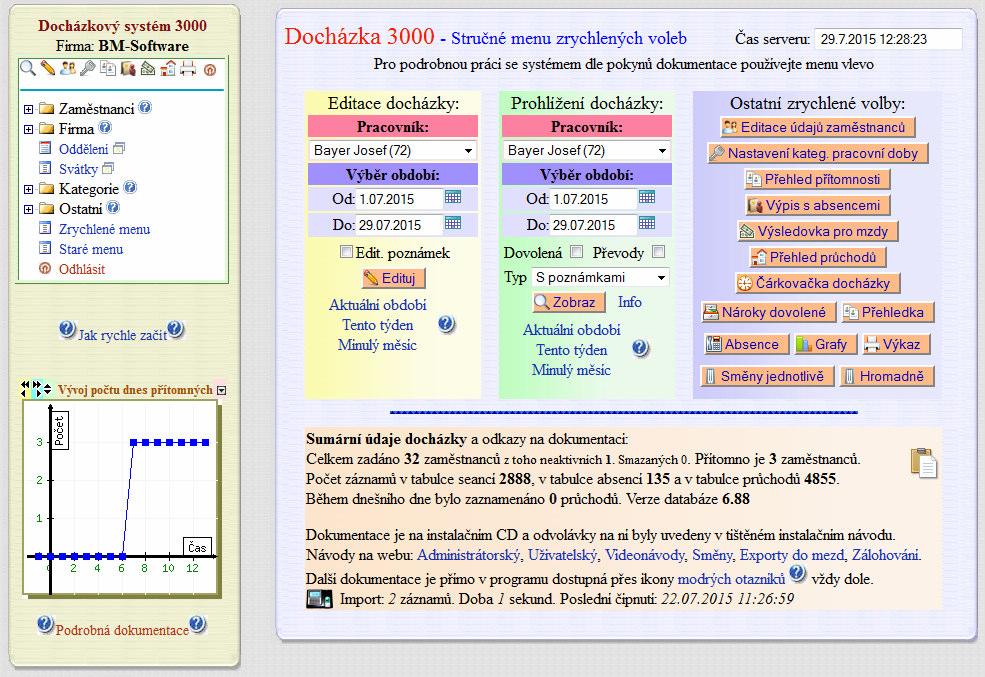985x677 pixels.
Task: Click the Do date field in Prohlížení docházky
Action: coord(594,225)
